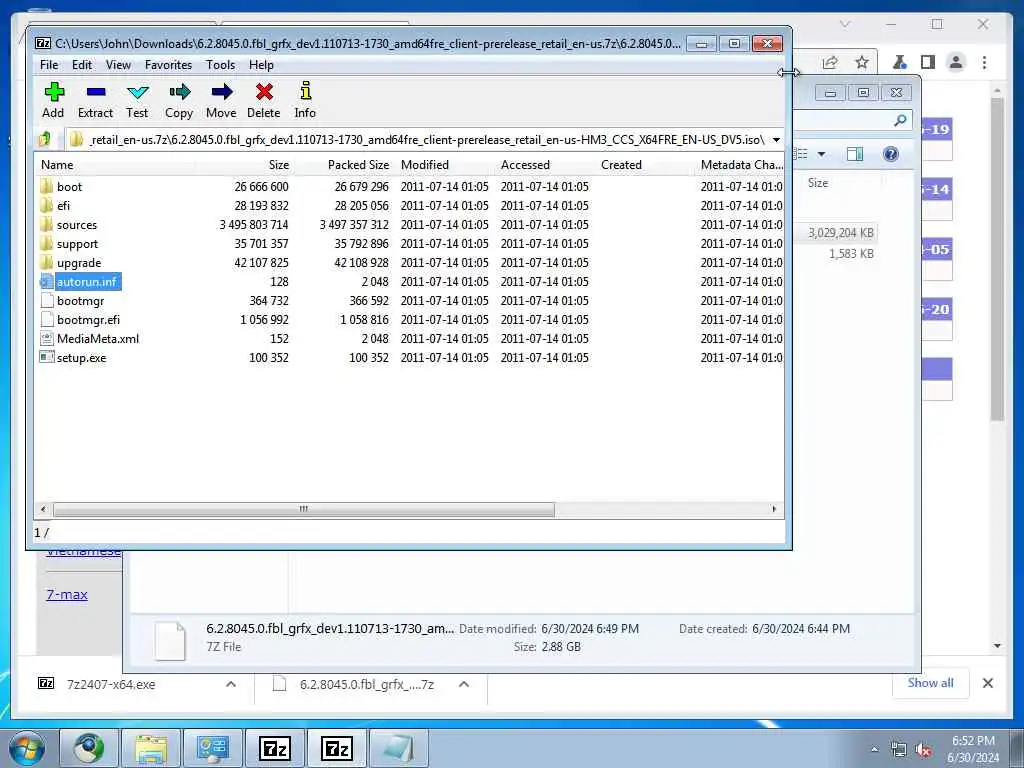Click the horizontal scrollbar thumb in 7-Zip
Image resolution: width=1024 pixels, height=768 pixels.
click(304, 509)
